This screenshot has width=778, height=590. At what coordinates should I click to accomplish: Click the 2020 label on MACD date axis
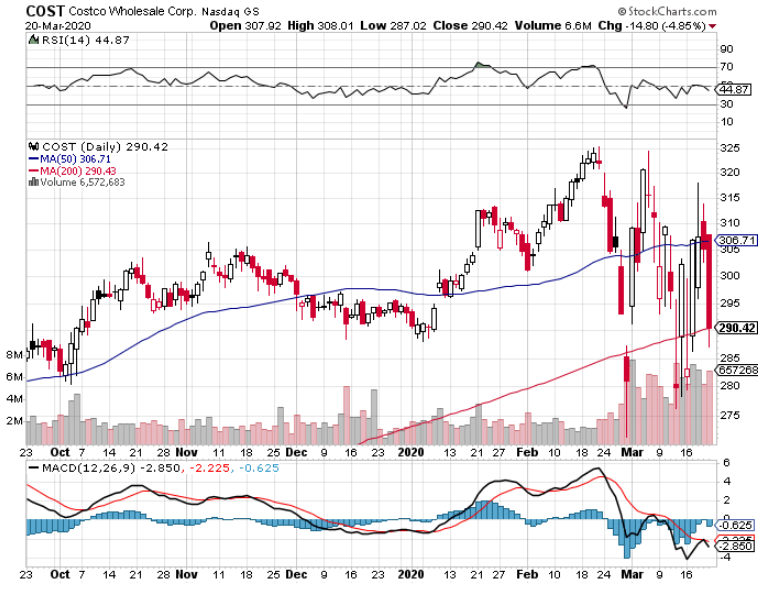(x=411, y=575)
